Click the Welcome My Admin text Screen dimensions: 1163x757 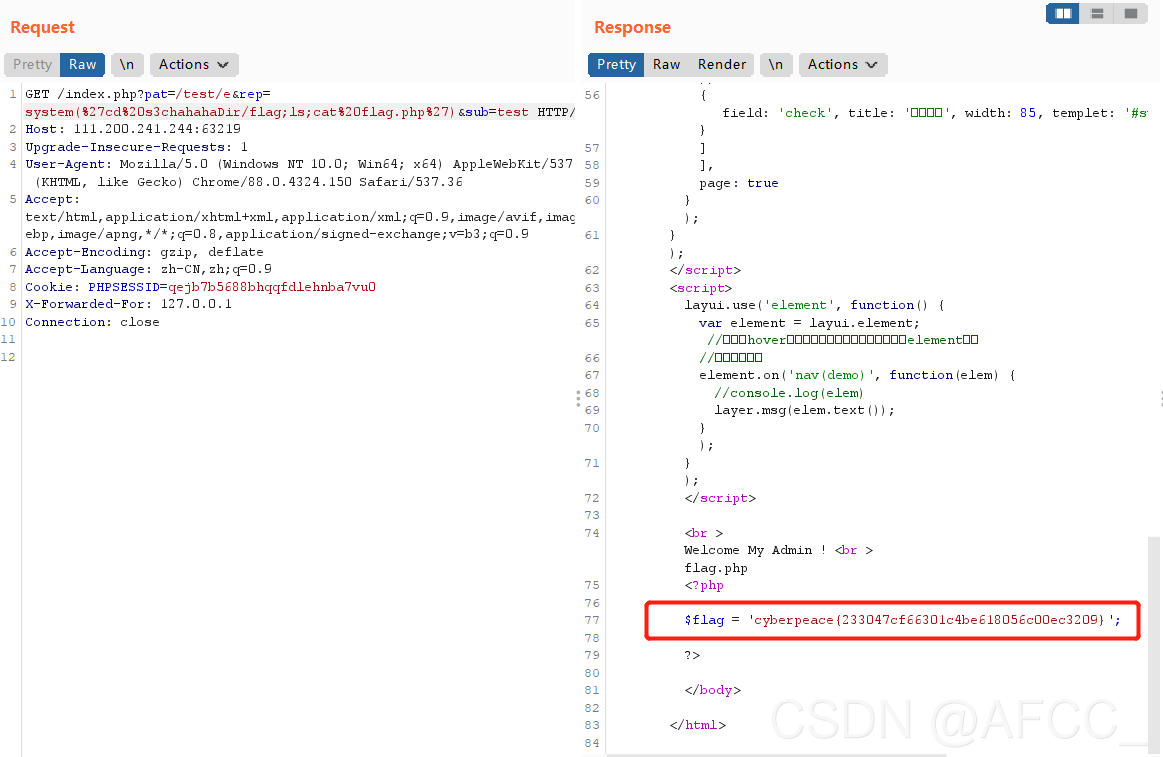pyautogui.click(x=755, y=550)
